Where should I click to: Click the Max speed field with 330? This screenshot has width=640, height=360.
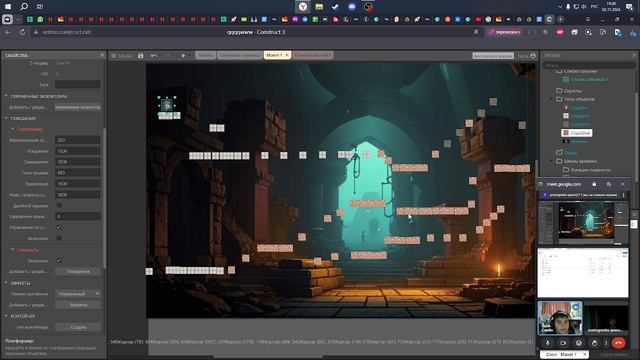point(78,140)
